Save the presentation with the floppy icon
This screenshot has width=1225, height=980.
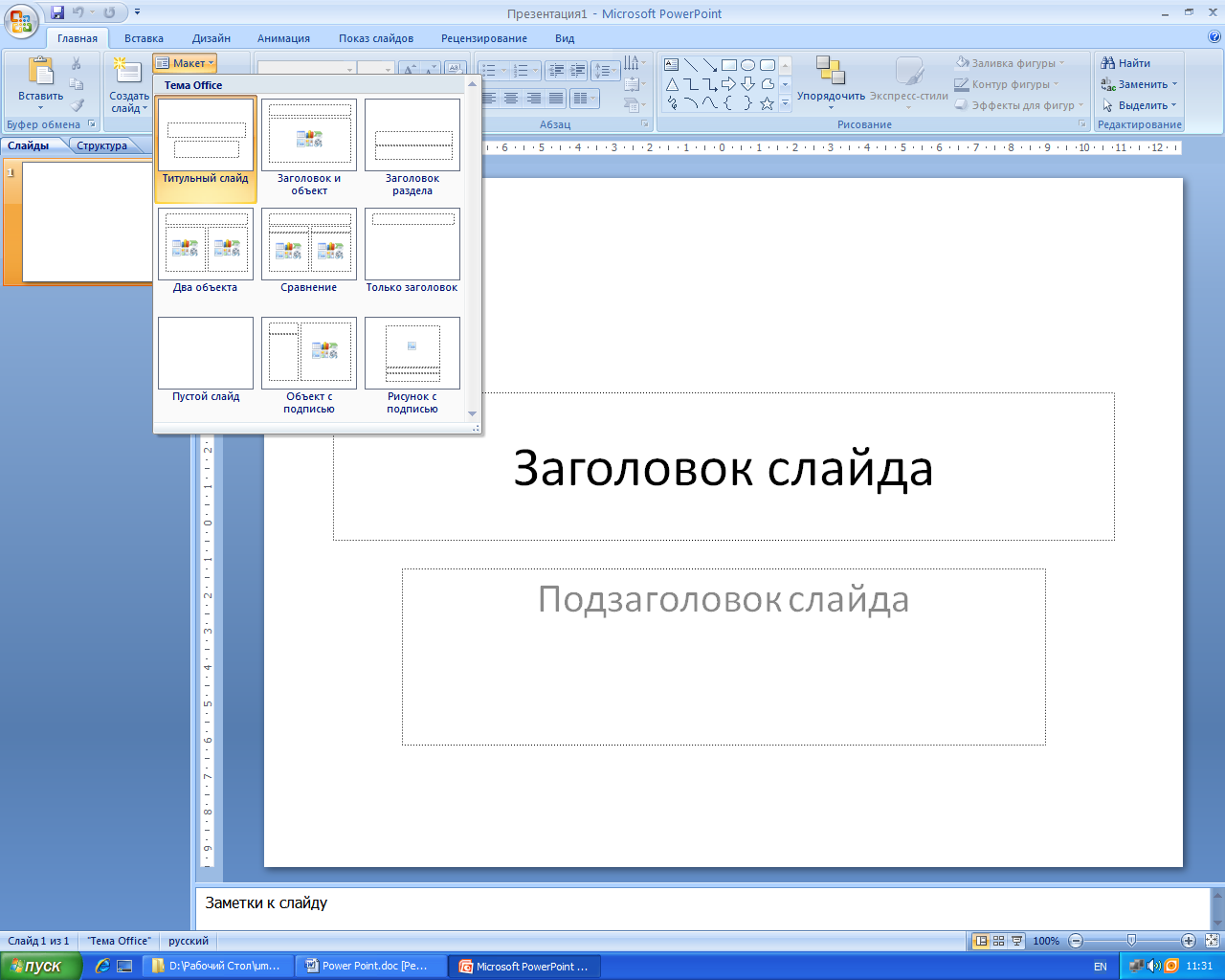click(58, 12)
